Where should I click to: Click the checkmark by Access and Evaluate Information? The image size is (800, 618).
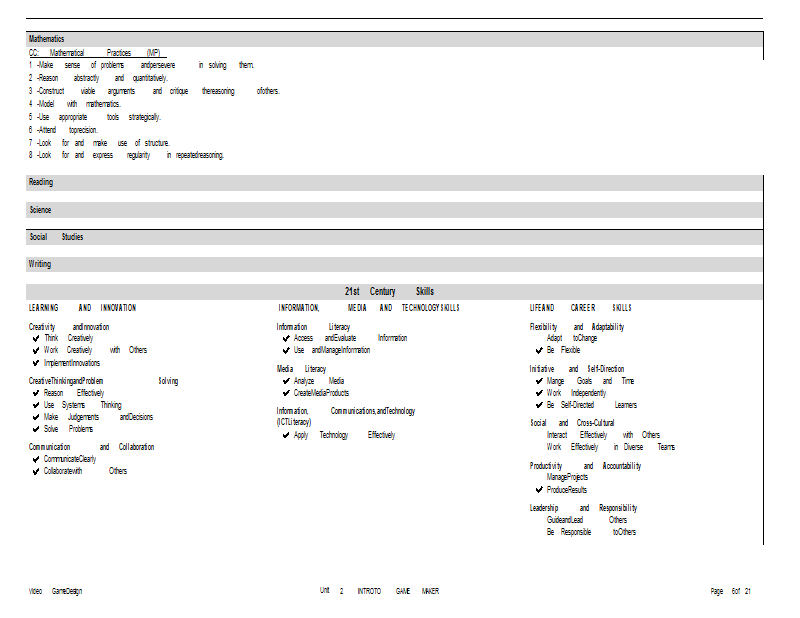coord(286,338)
